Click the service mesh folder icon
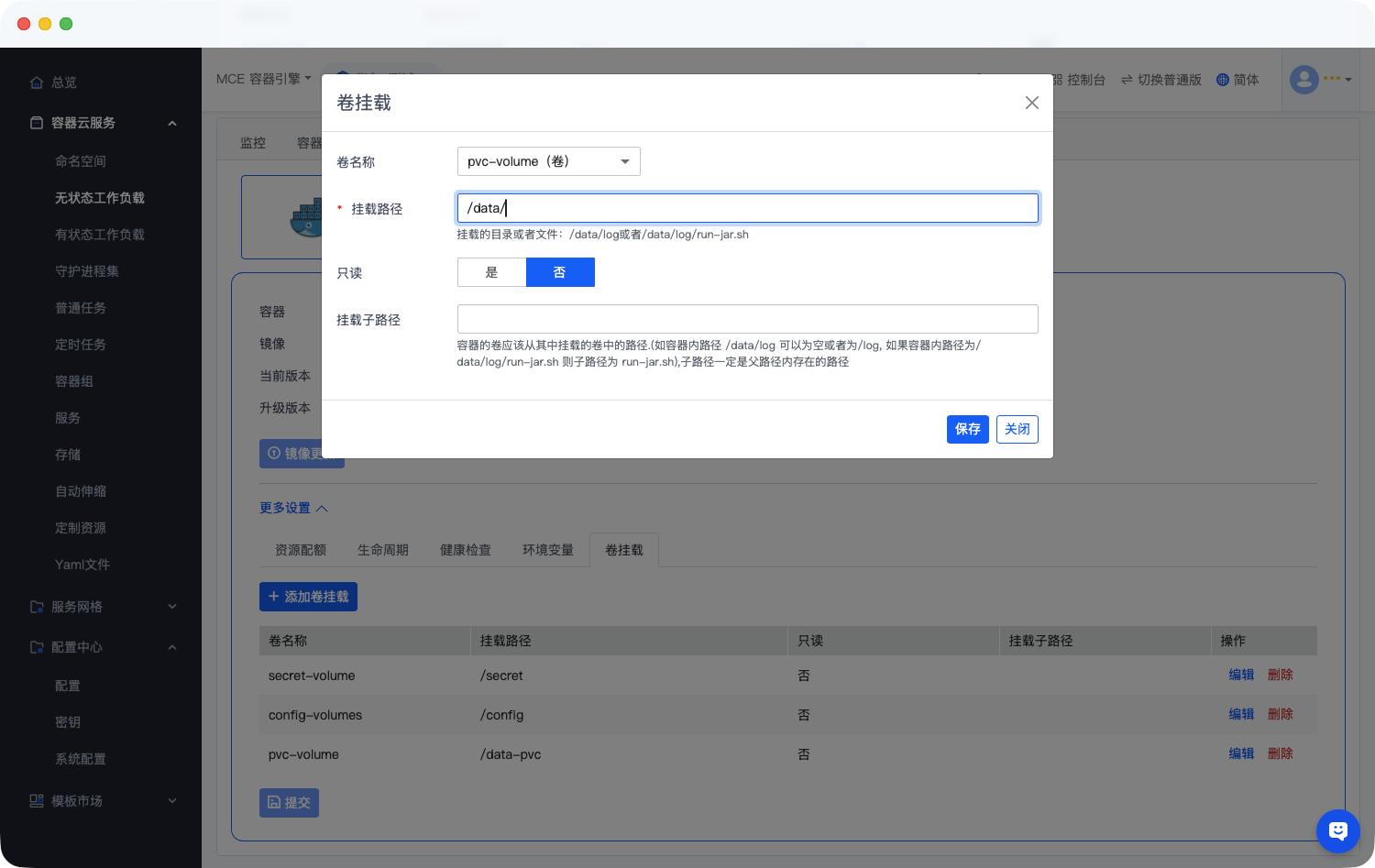 pyautogui.click(x=37, y=607)
